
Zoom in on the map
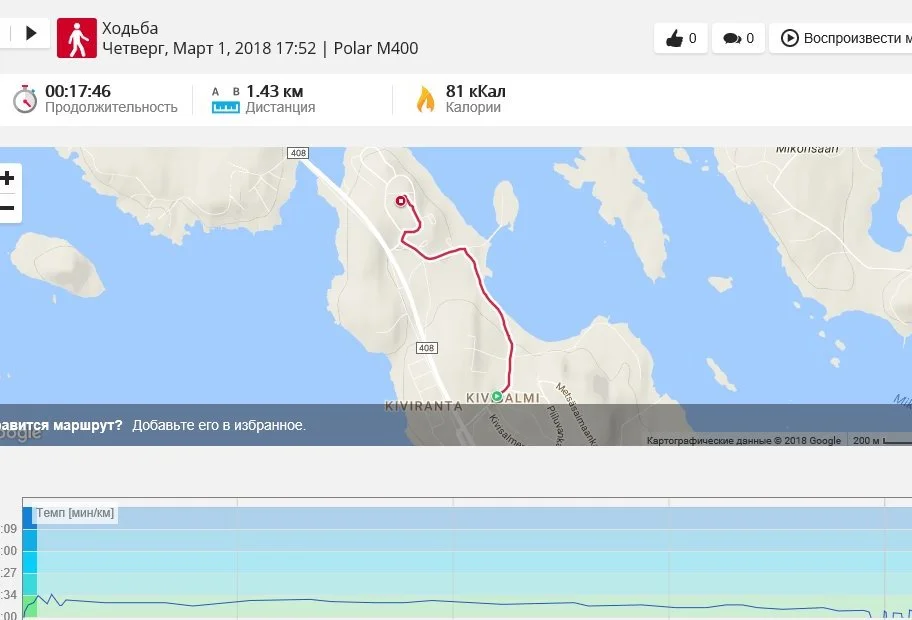tap(8, 179)
